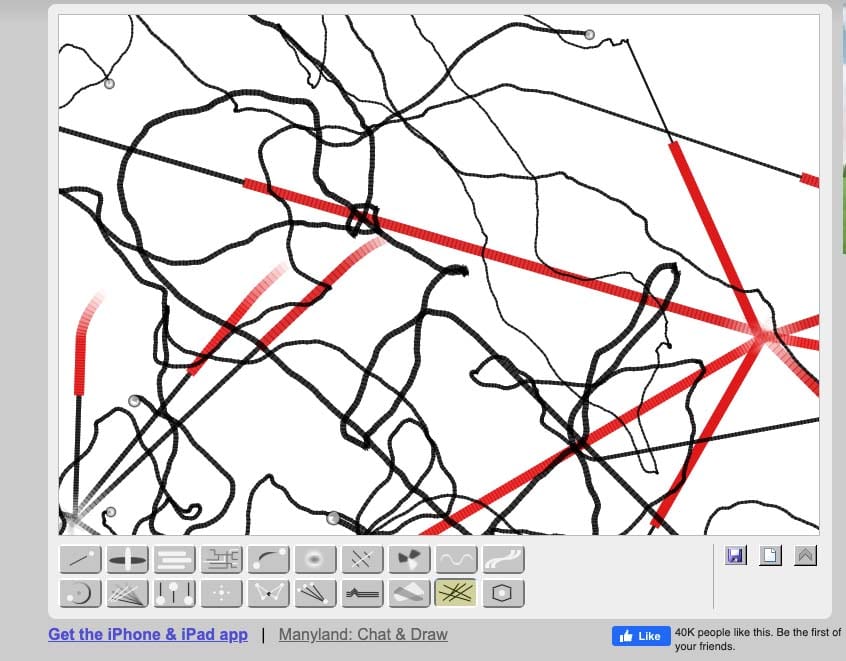This screenshot has width=846, height=661.
Task: Pick the hexagon outline brush
Action: pos(503,594)
